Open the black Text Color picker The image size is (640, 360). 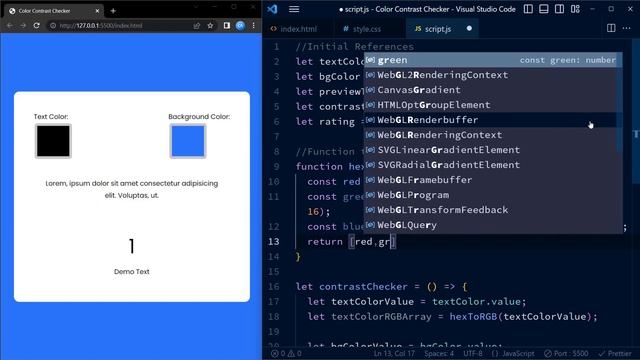(x=53, y=141)
